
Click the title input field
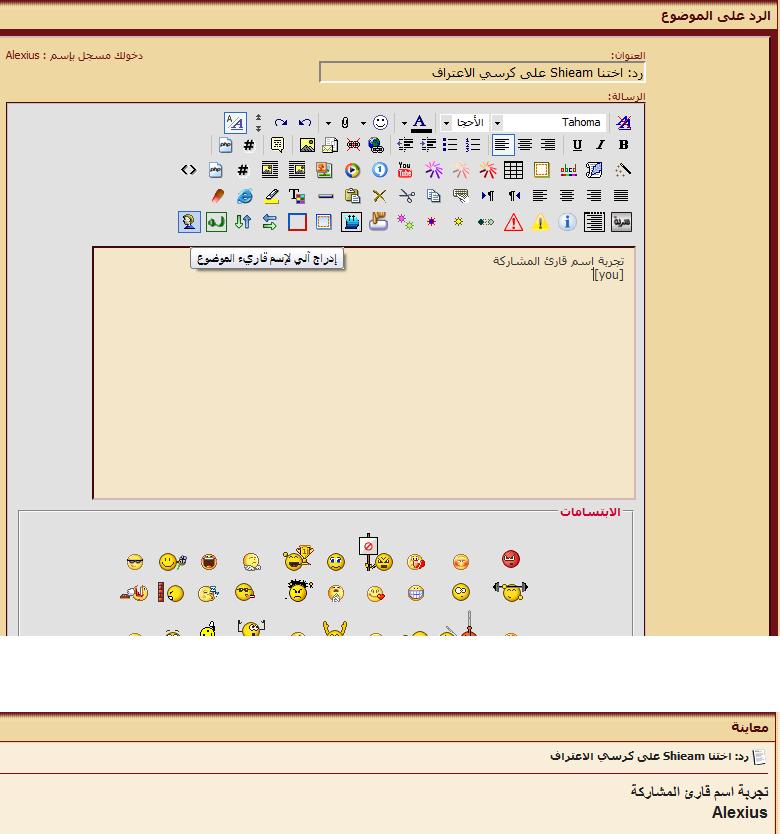coord(482,73)
